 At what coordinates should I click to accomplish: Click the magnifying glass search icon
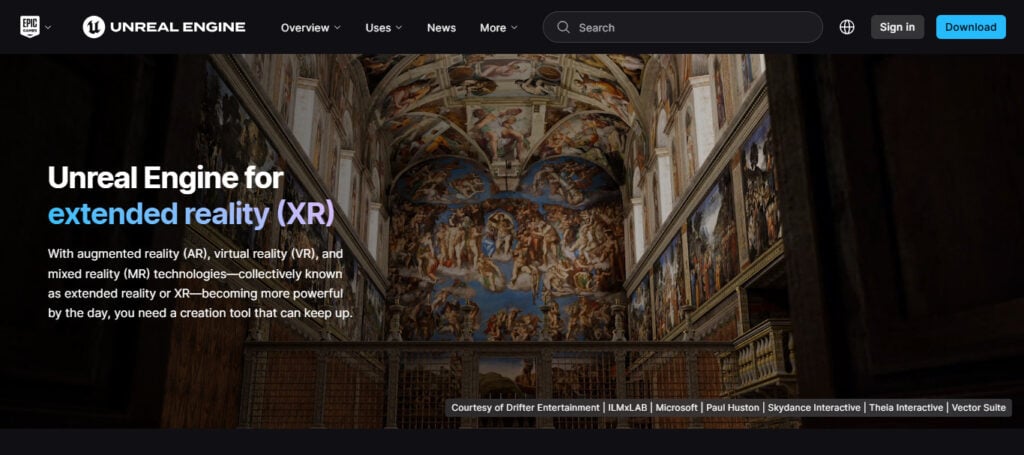point(563,27)
